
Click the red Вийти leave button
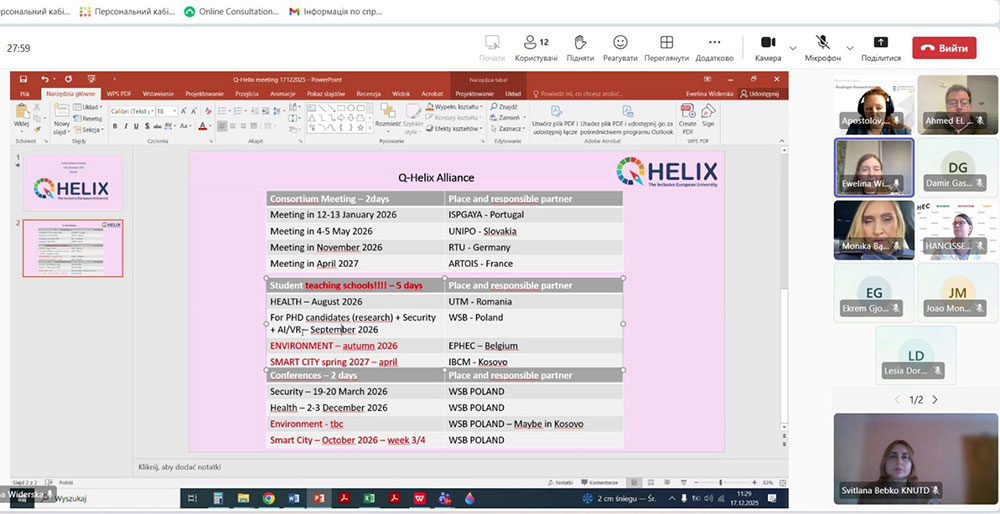click(944, 48)
